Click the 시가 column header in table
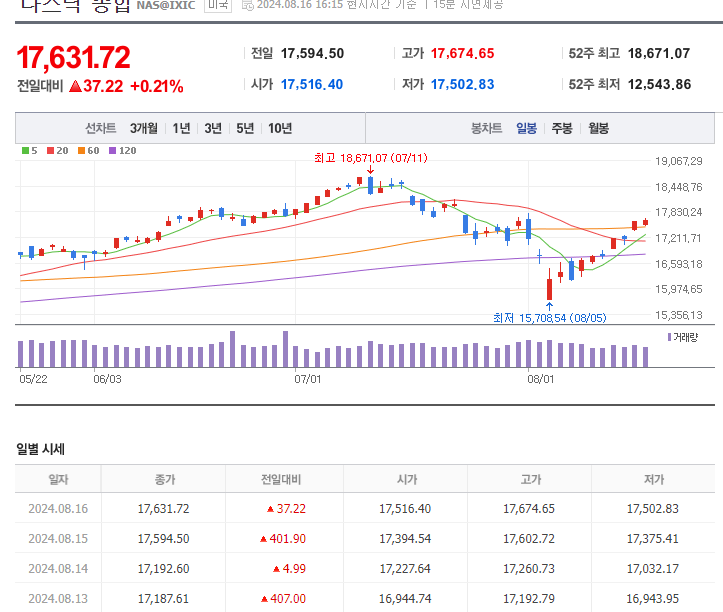 tap(407, 480)
